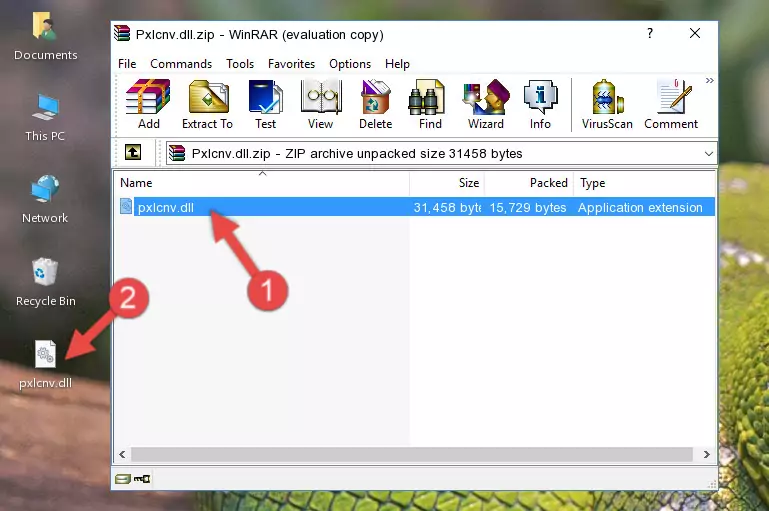
Task: Click the horizontal scrollbar right arrow
Action: tap(707, 455)
